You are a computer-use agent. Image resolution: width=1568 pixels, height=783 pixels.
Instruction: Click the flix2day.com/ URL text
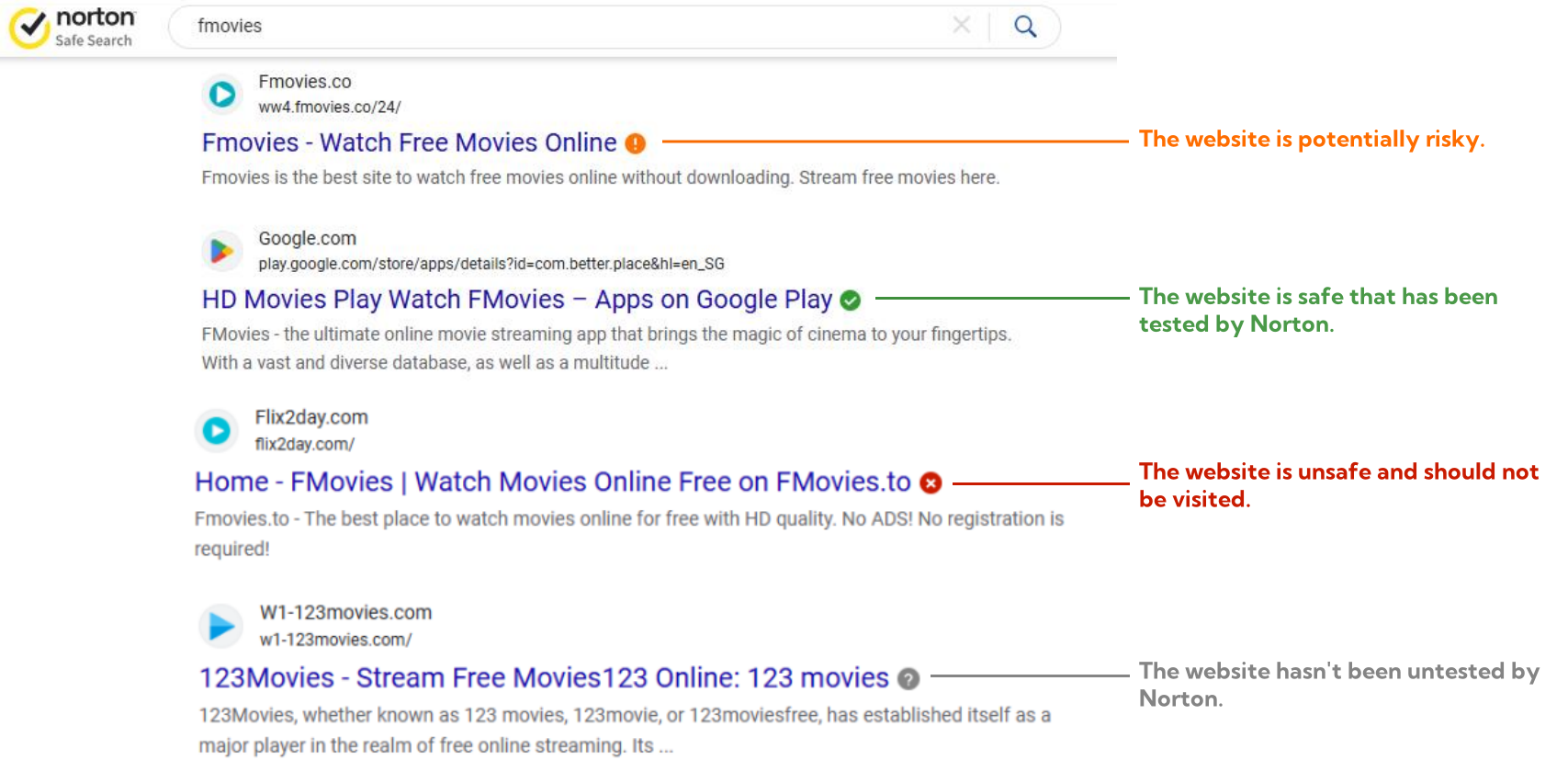coord(305,444)
